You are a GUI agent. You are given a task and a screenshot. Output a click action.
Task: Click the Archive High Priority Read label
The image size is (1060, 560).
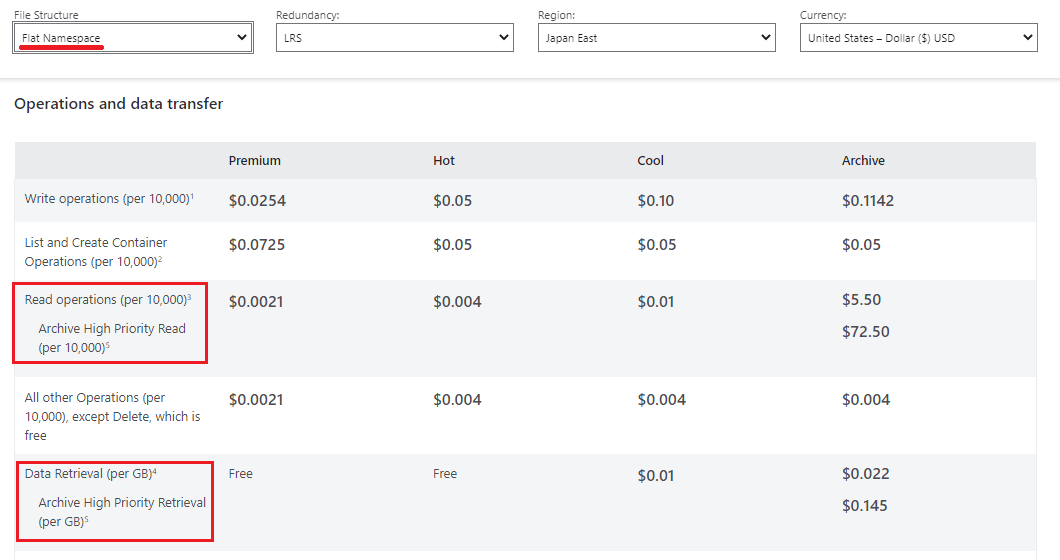(x=112, y=329)
